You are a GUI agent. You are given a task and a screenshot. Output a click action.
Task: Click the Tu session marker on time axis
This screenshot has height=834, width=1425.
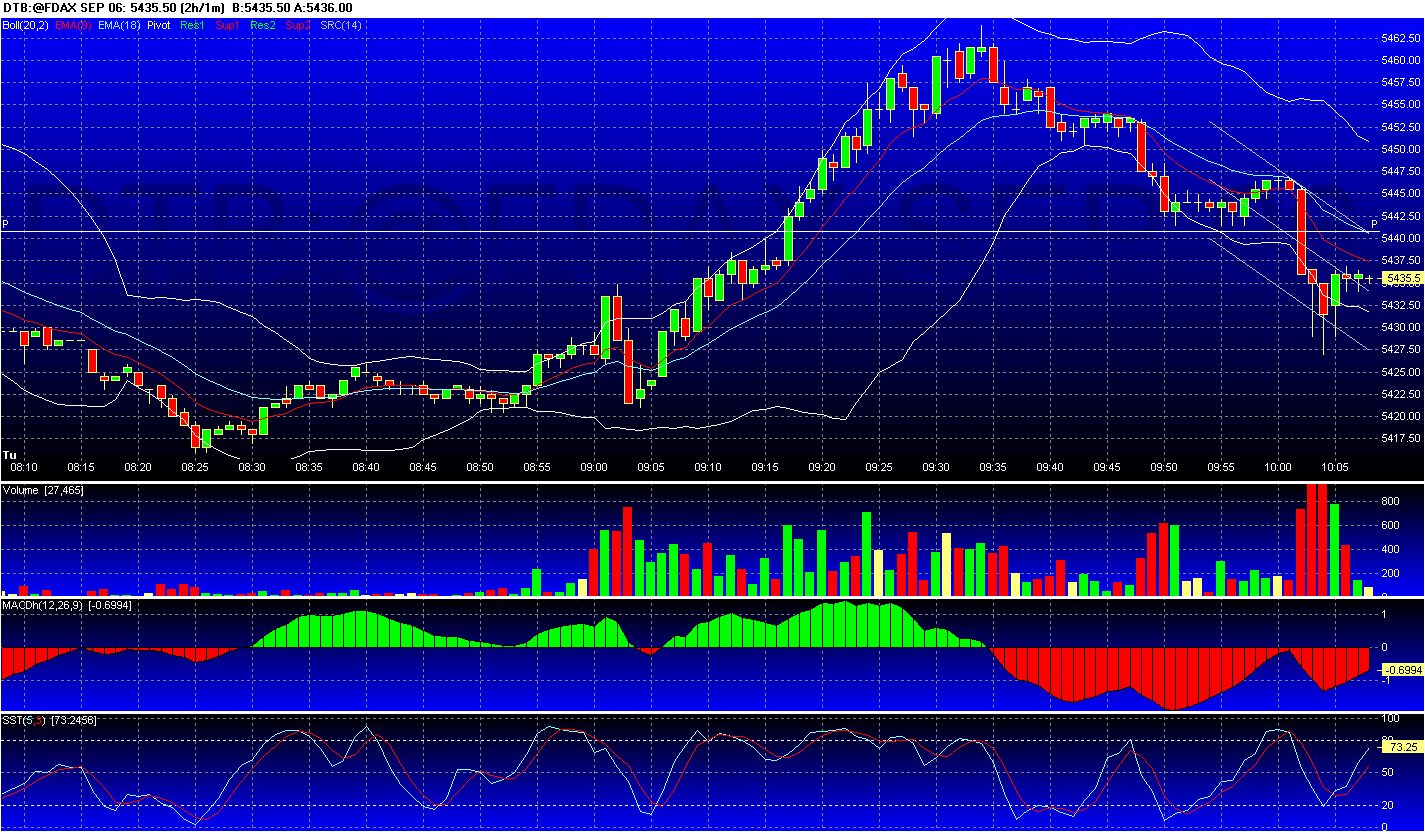[x=8, y=453]
